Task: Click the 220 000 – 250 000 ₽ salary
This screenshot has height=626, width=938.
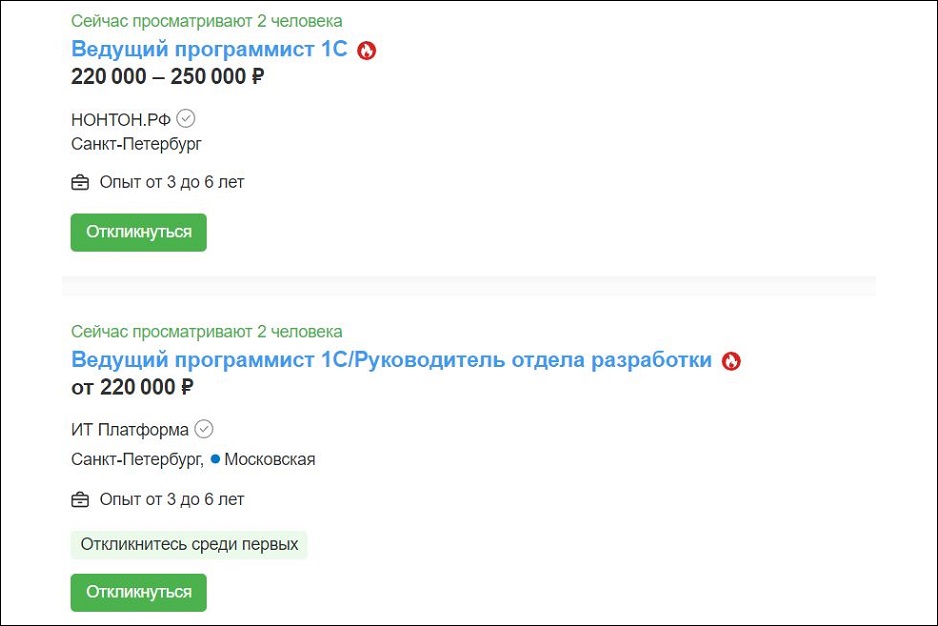Action: coord(168,77)
